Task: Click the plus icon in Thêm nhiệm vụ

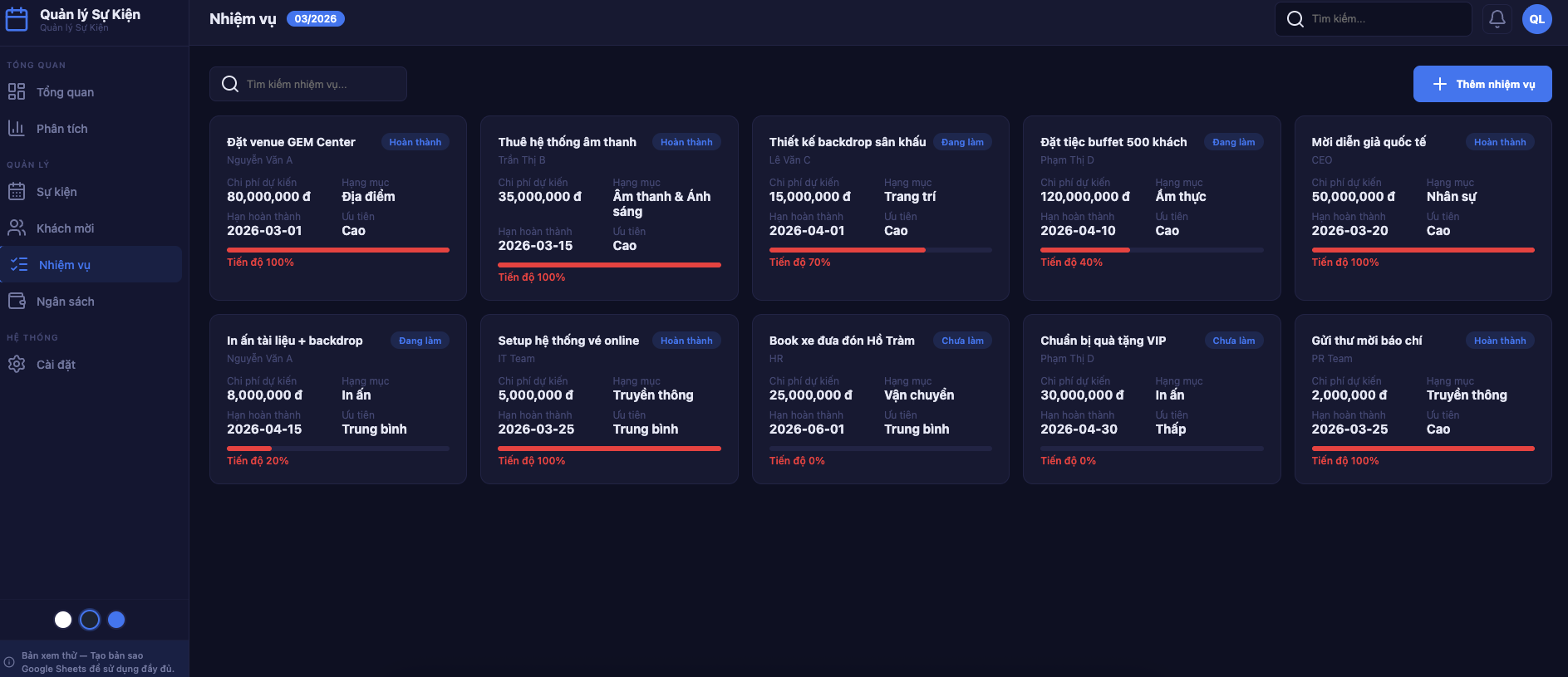Action: coord(1440,84)
